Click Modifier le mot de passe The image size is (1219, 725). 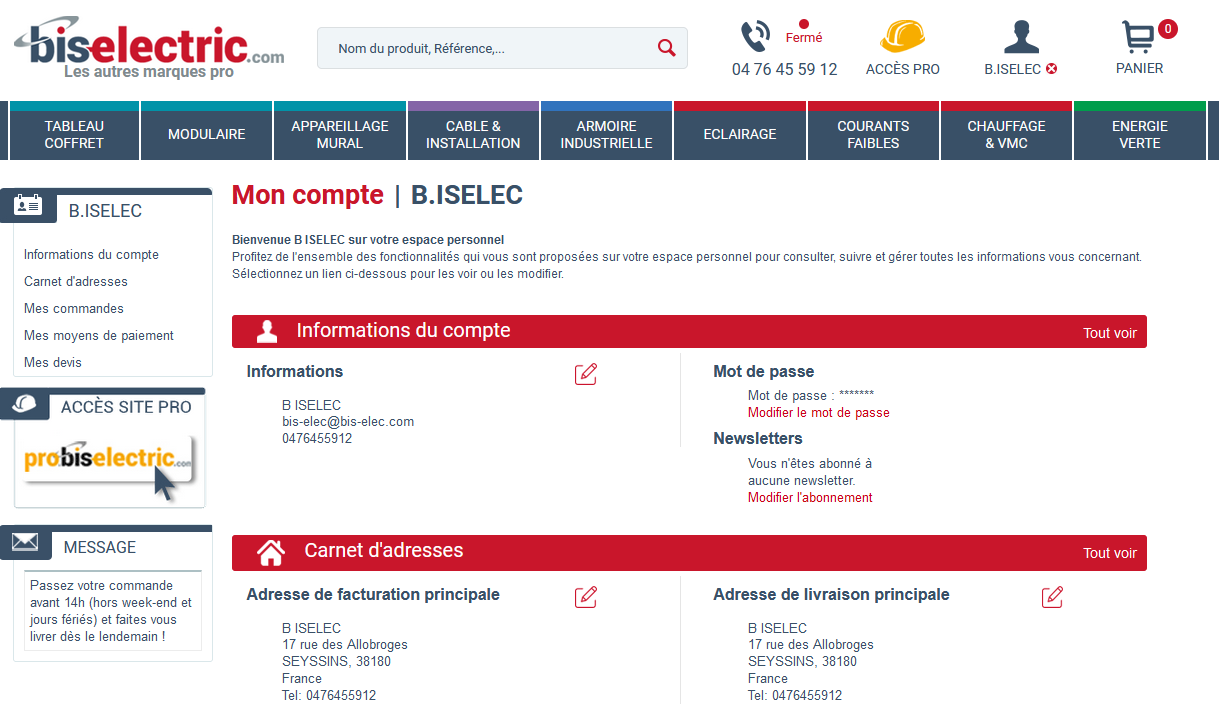[819, 413]
